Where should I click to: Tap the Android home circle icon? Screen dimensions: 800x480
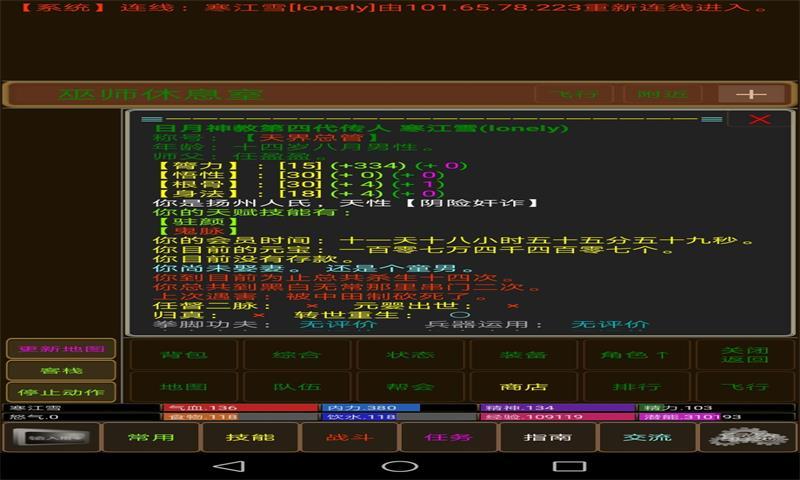coord(399,466)
